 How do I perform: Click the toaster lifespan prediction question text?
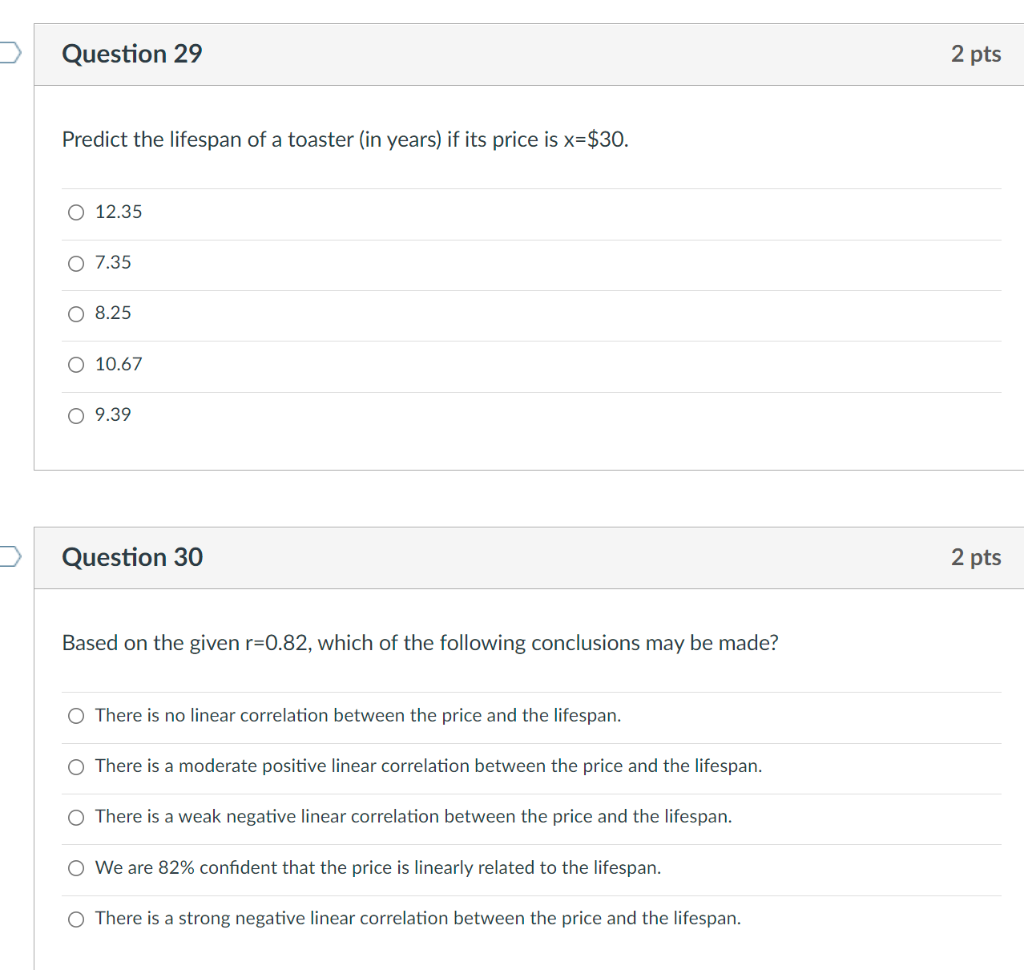tap(345, 140)
